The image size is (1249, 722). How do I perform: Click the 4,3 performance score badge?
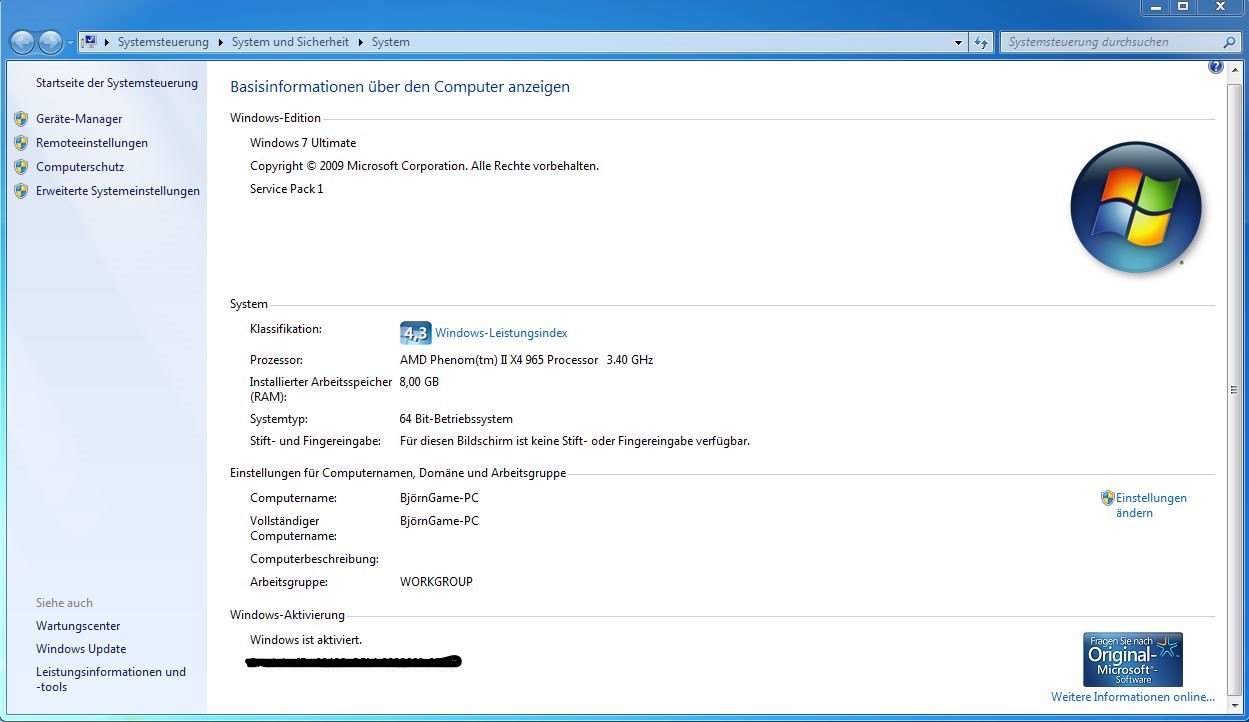[415, 333]
